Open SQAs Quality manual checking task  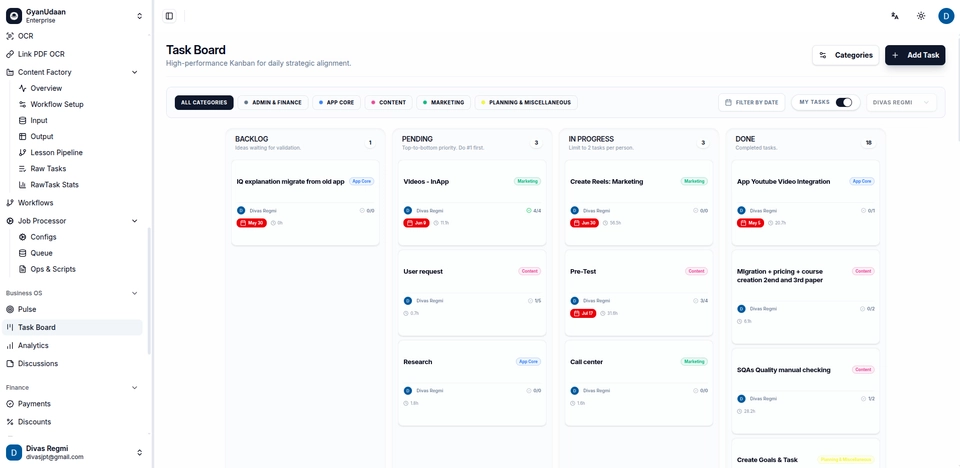(806, 390)
